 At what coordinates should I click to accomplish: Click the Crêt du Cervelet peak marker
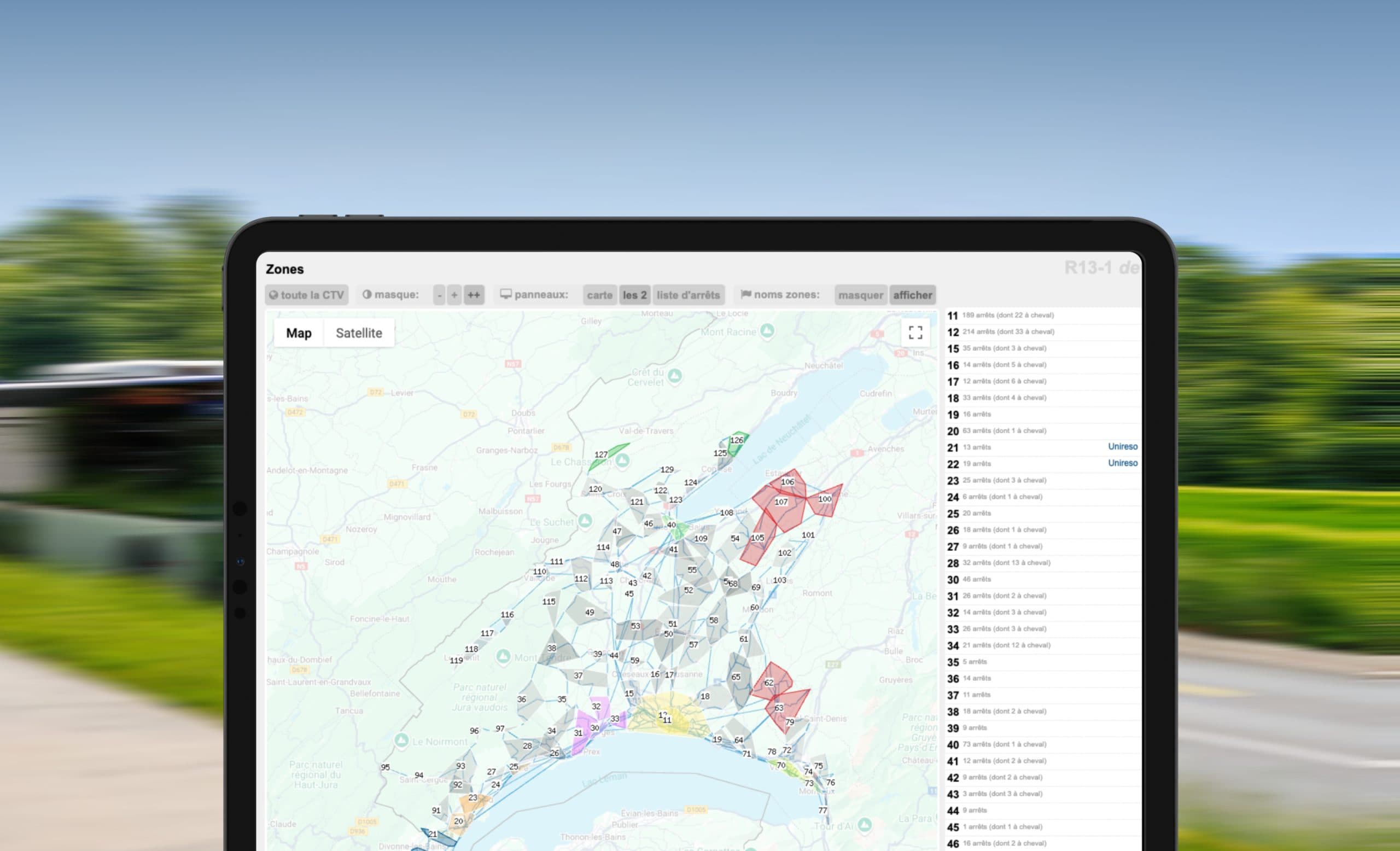674,376
